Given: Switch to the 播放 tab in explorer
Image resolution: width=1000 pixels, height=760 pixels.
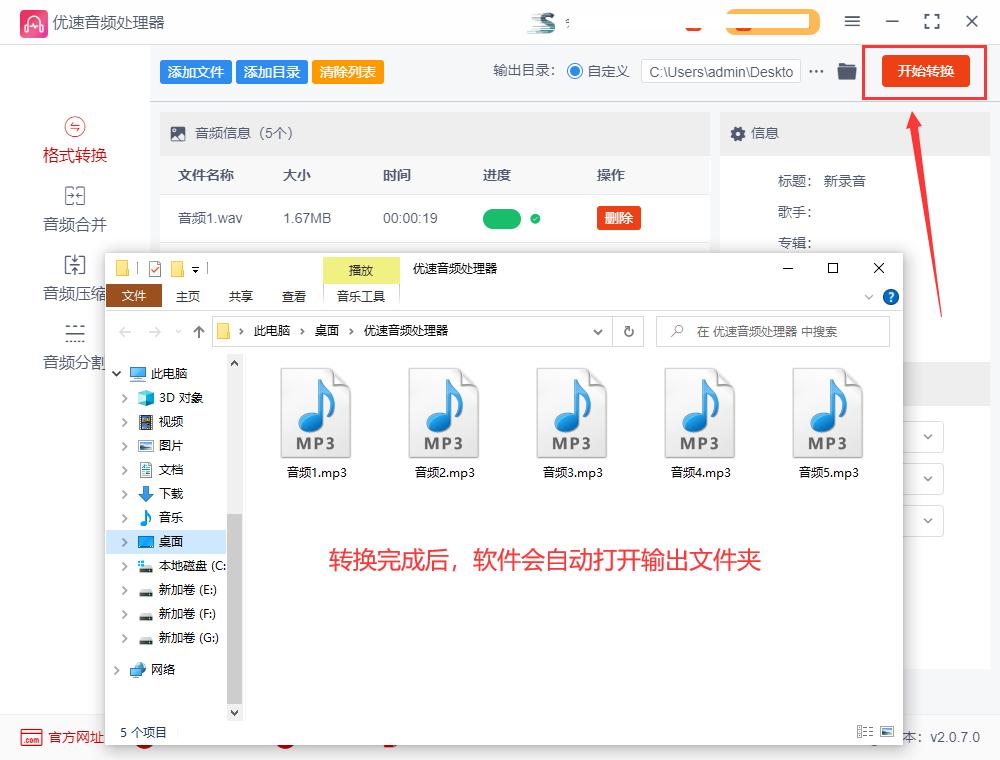Looking at the screenshot, I should (360, 270).
